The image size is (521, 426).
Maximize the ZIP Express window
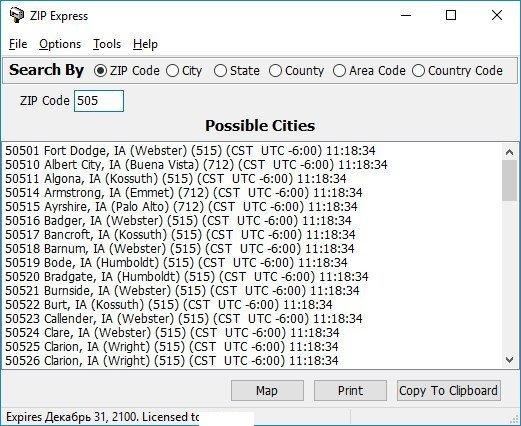click(451, 15)
